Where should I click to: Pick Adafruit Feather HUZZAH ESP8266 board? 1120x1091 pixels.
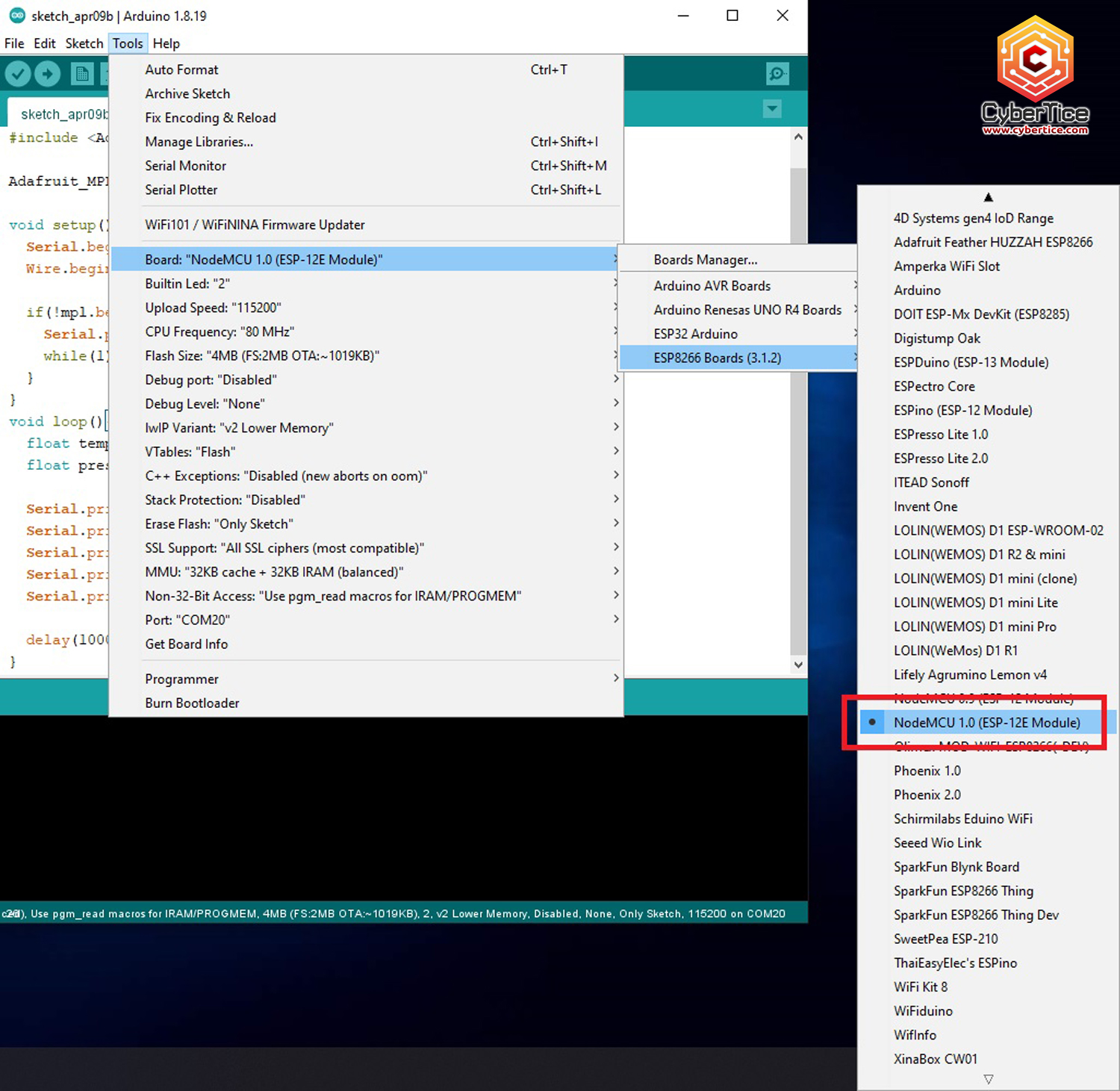click(992, 242)
